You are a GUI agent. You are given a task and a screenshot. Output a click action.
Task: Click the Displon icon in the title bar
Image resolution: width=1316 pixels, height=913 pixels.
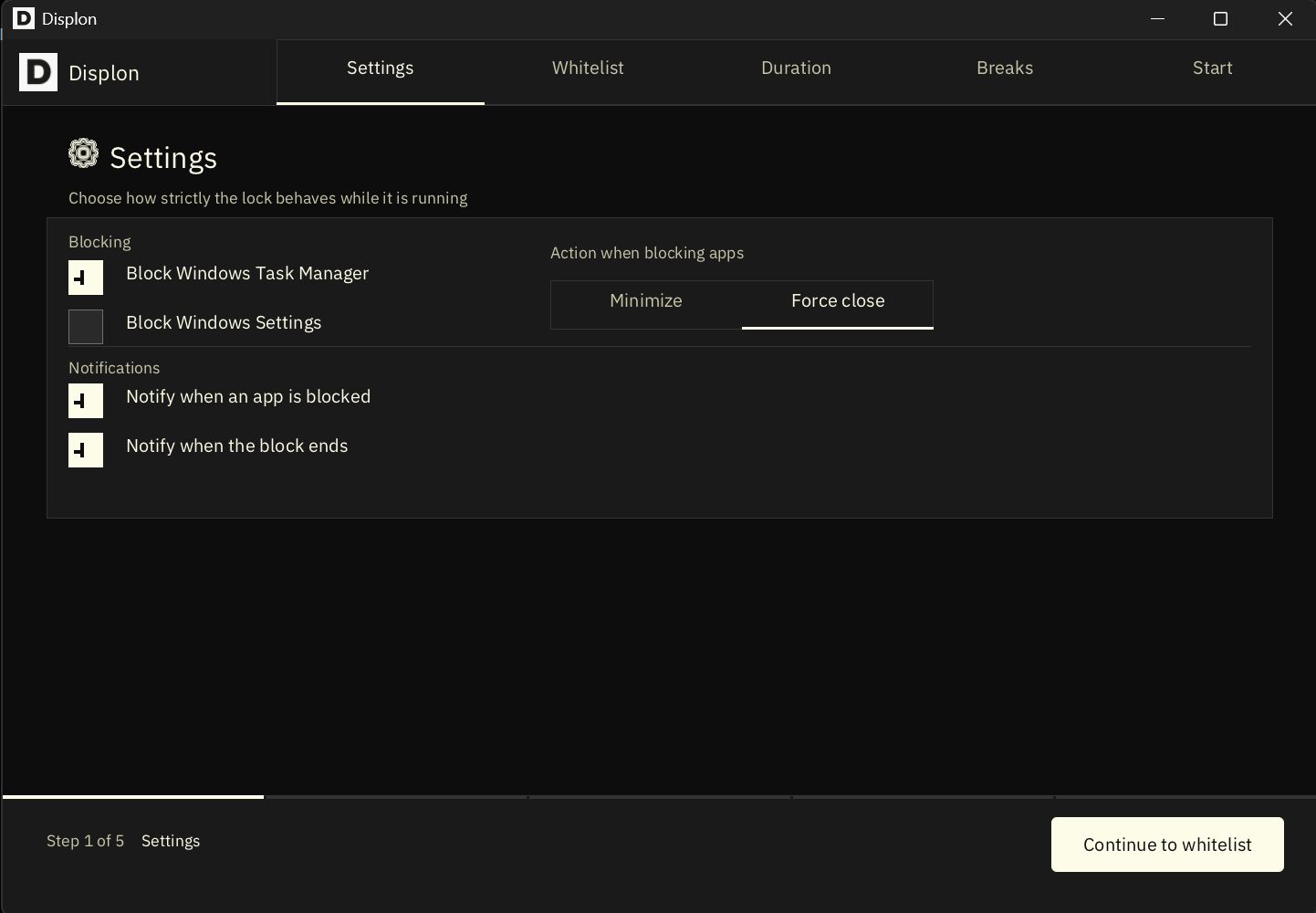[24, 18]
